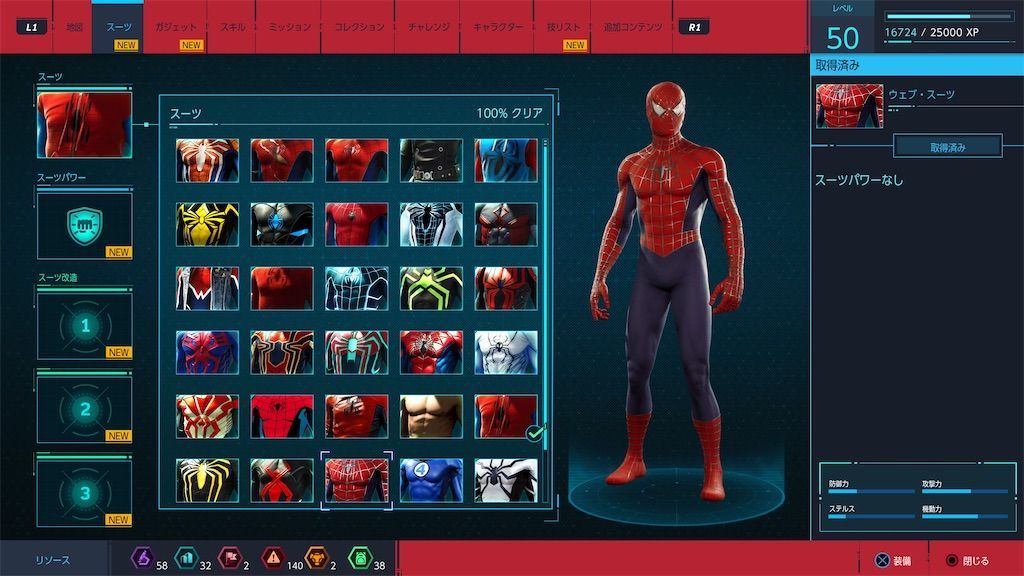Click the L1 shoulder button indicator
1024x576 pixels.
(31, 27)
